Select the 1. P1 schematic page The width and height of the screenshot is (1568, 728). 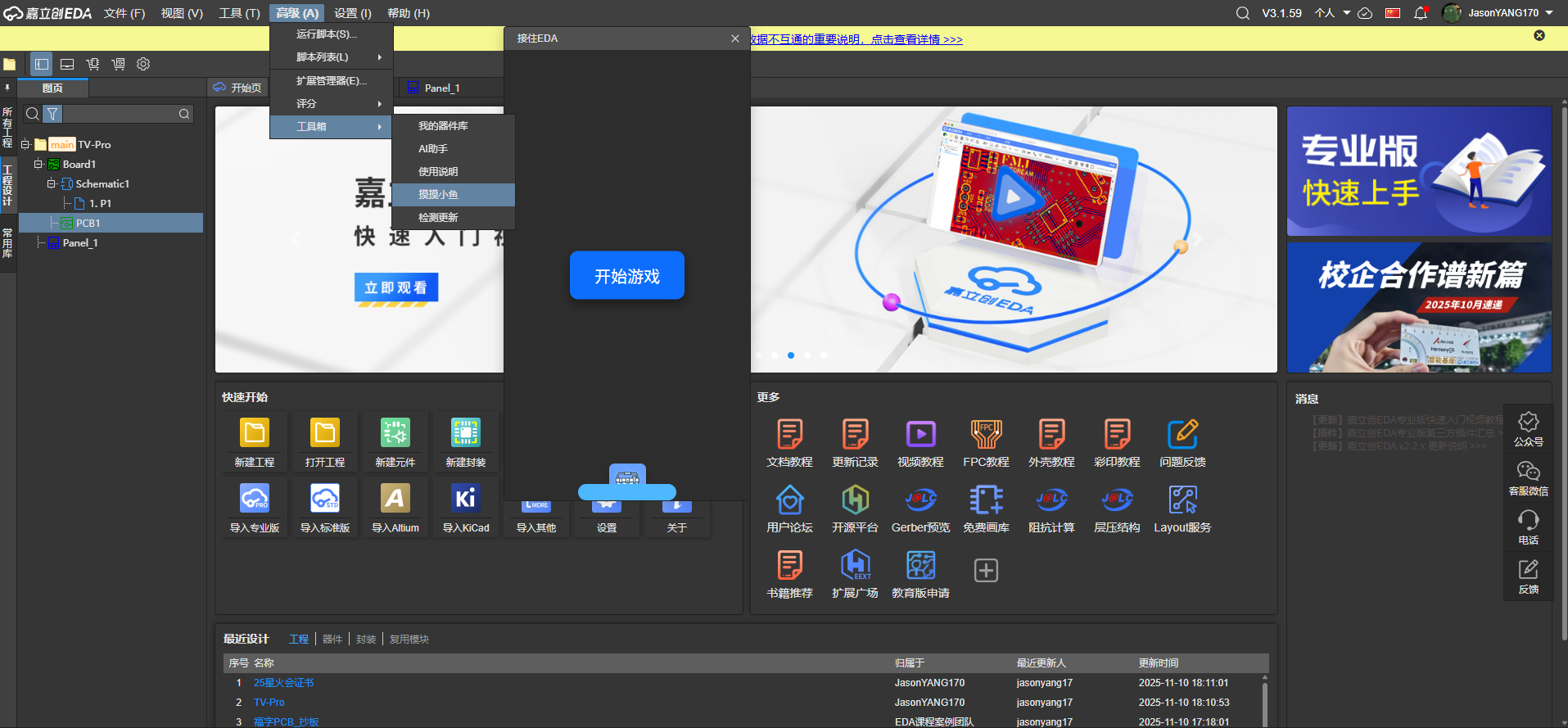pos(100,204)
